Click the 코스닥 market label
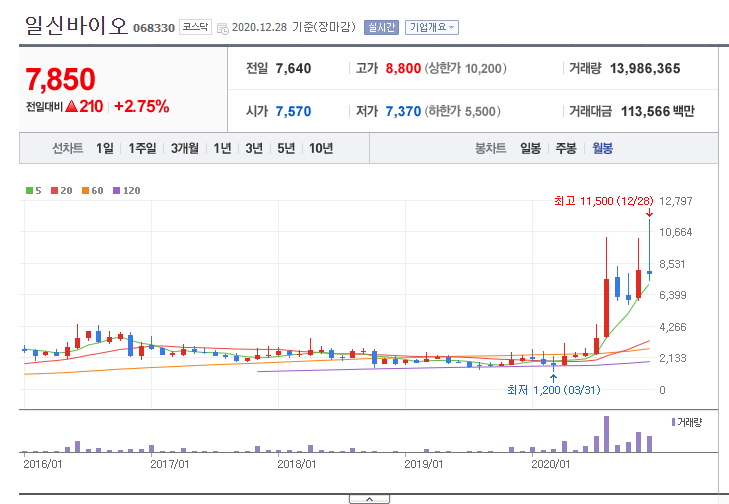Viewport: 729px width, 504px height. click(195, 27)
